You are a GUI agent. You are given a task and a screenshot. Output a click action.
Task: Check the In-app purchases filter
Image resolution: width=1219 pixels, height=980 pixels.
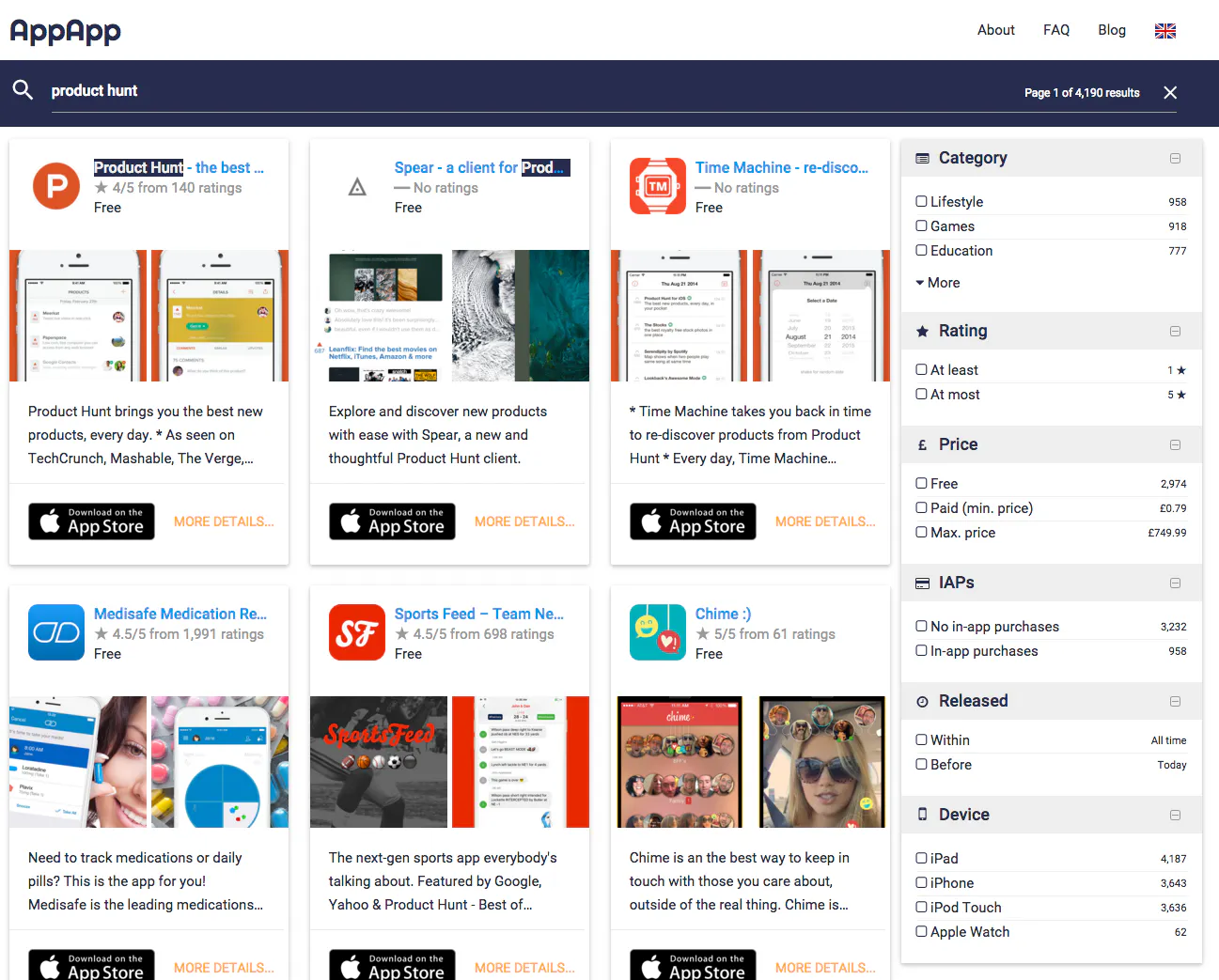click(x=922, y=650)
